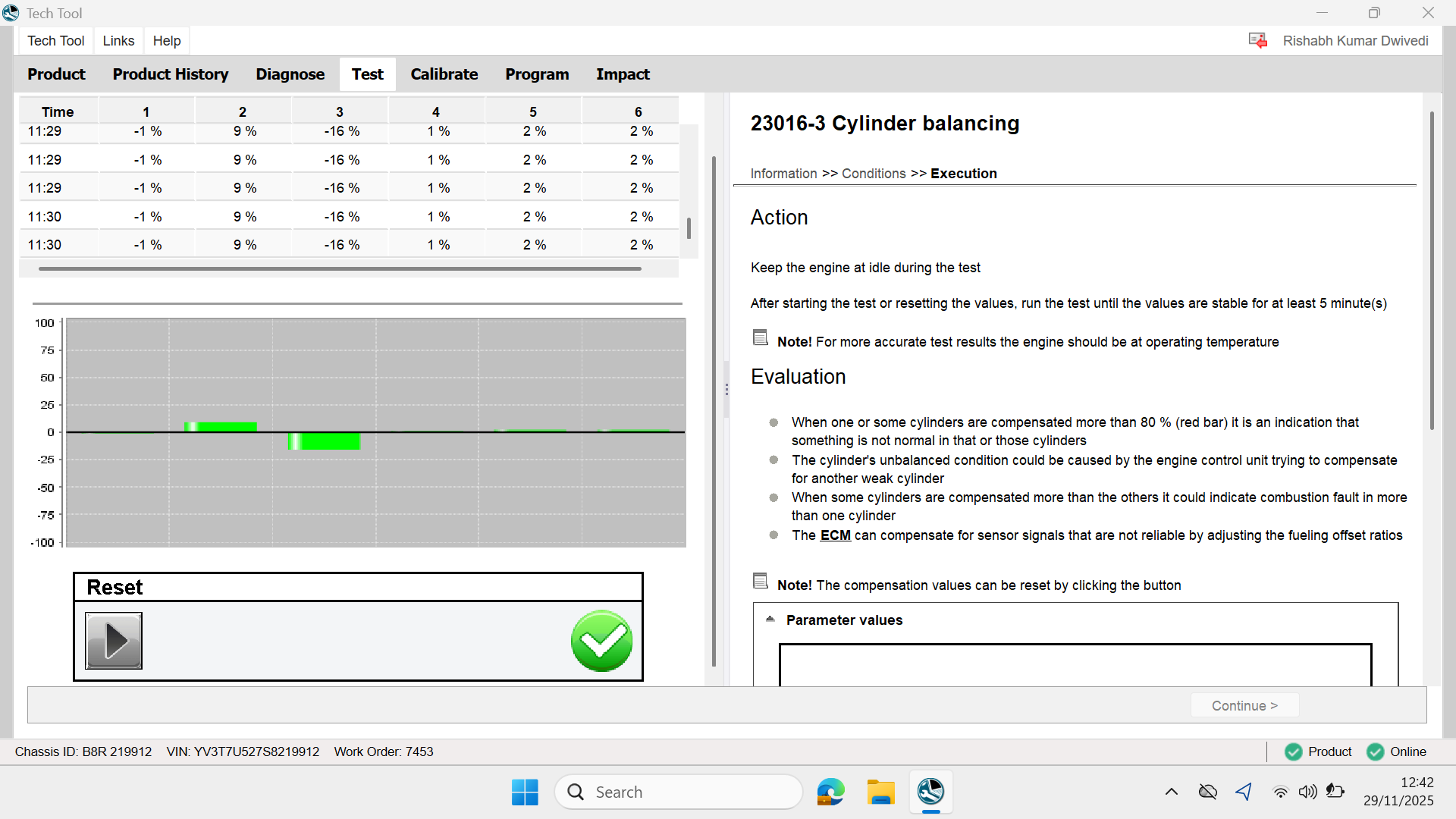Image resolution: width=1456 pixels, height=819 pixels.
Task: Select the Tech Tool taskbar app icon
Action: click(930, 792)
